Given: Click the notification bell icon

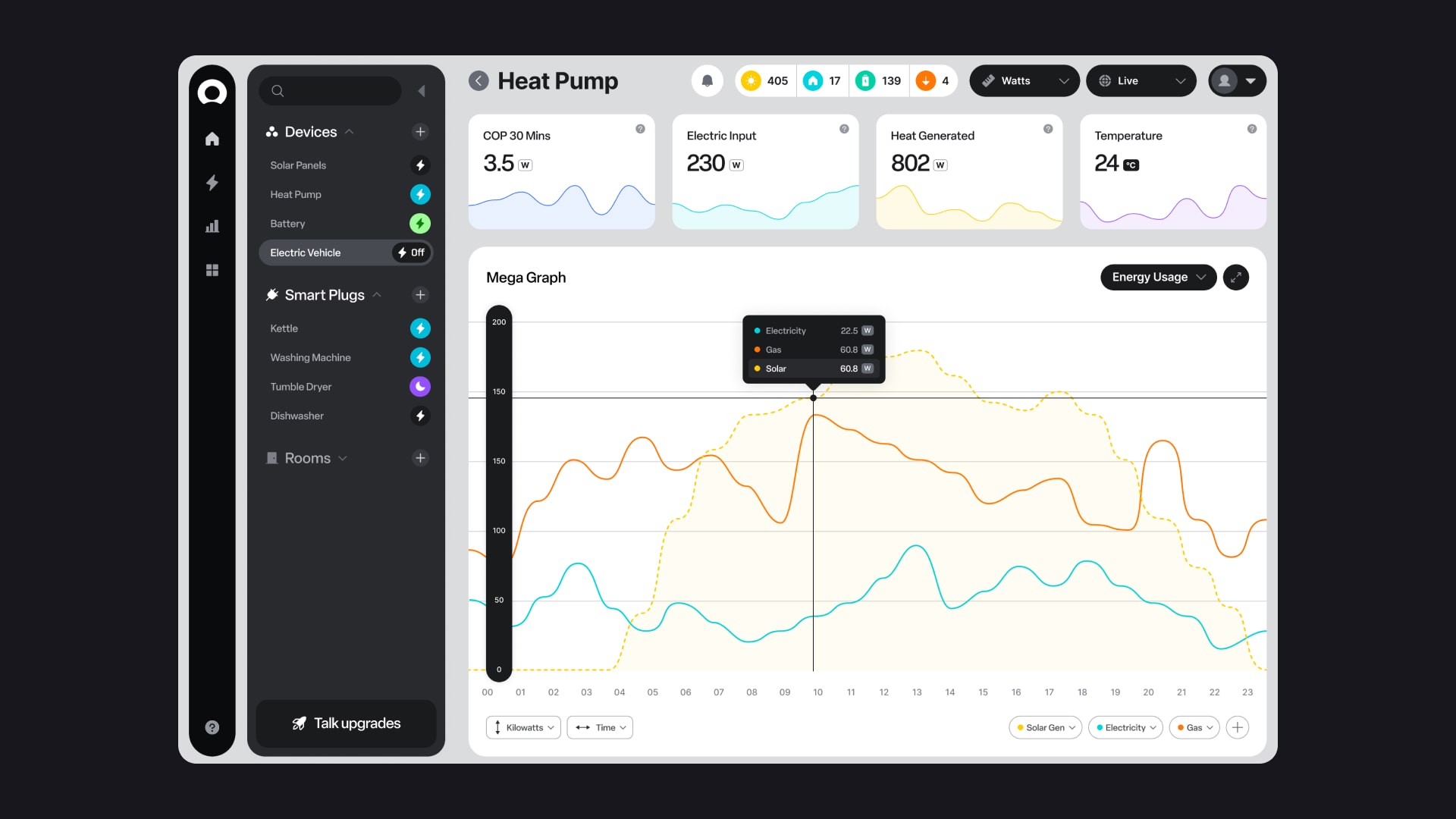Looking at the screenshot, I should click(707, 81).
